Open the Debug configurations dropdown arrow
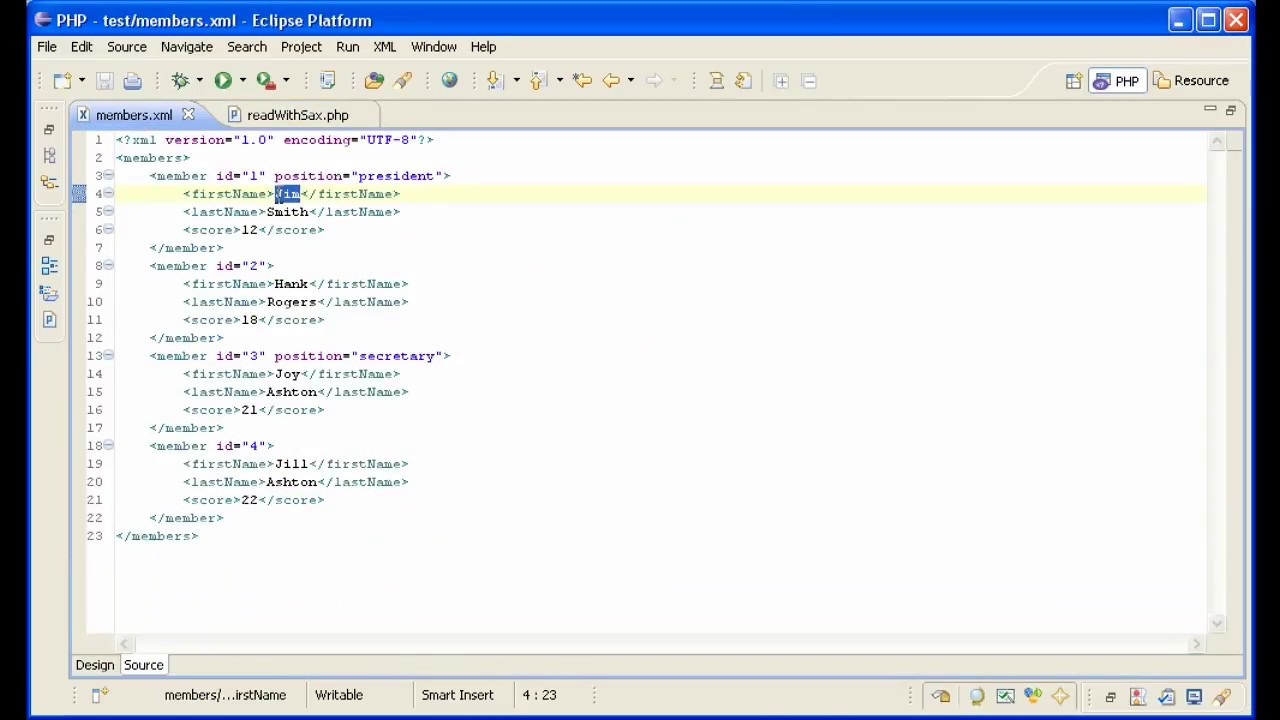Screen dimensions: 1280x720 pyautogui.click(x=199, y=81)
